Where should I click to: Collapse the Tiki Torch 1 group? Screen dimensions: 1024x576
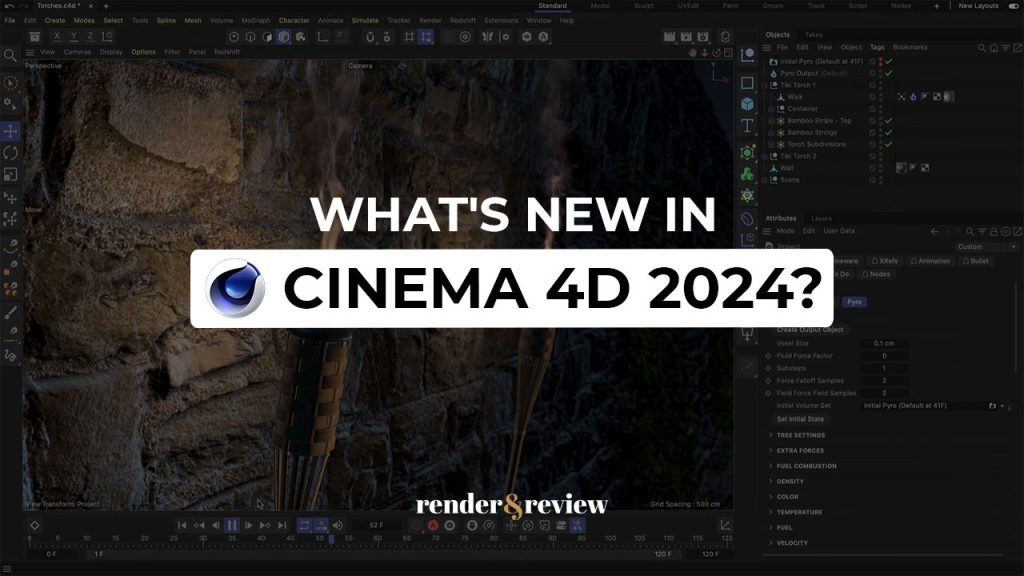click(x=765, y=85)
